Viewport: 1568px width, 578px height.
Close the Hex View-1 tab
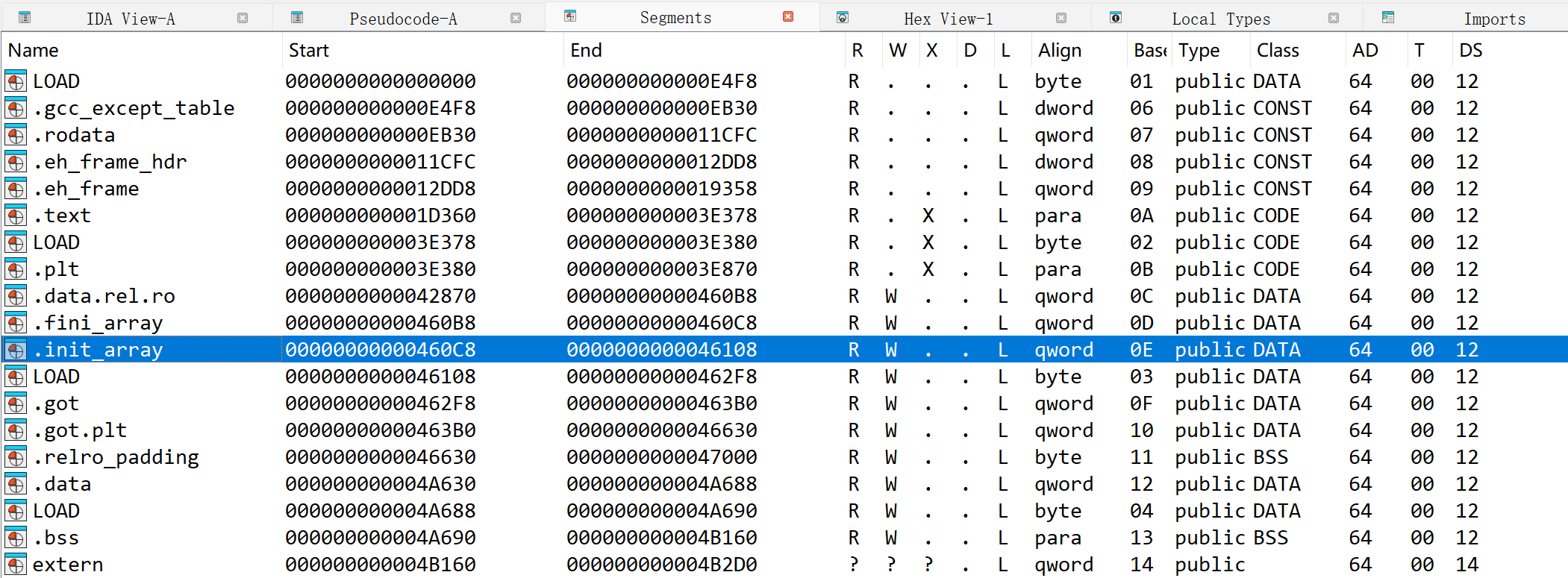coord(1061,18)
